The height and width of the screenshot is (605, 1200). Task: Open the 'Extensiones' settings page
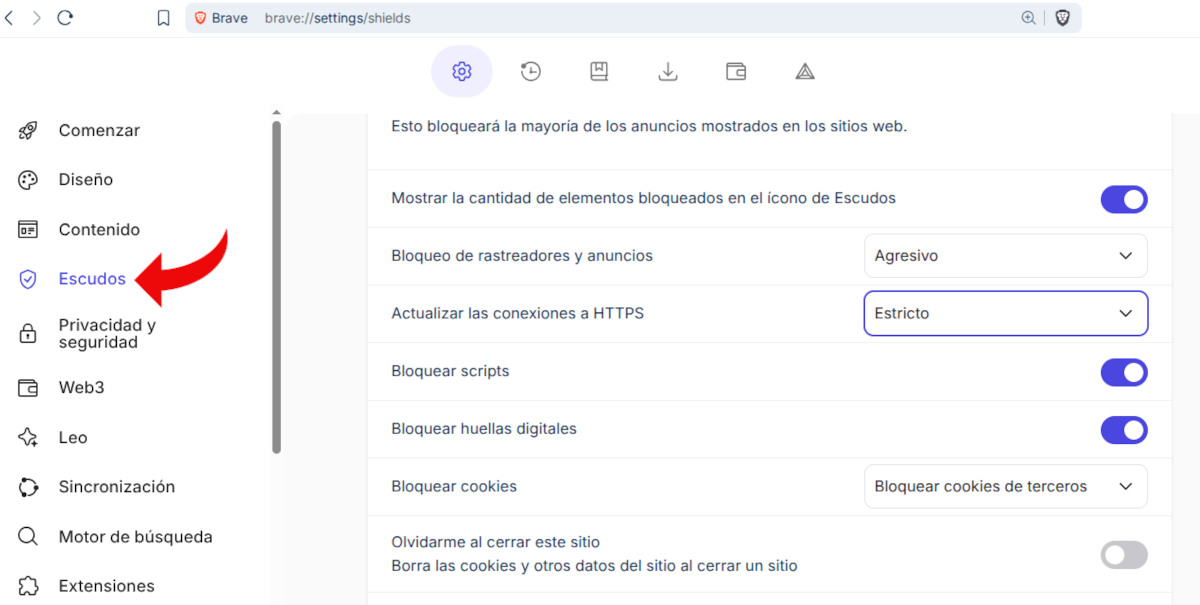(107, 585)
